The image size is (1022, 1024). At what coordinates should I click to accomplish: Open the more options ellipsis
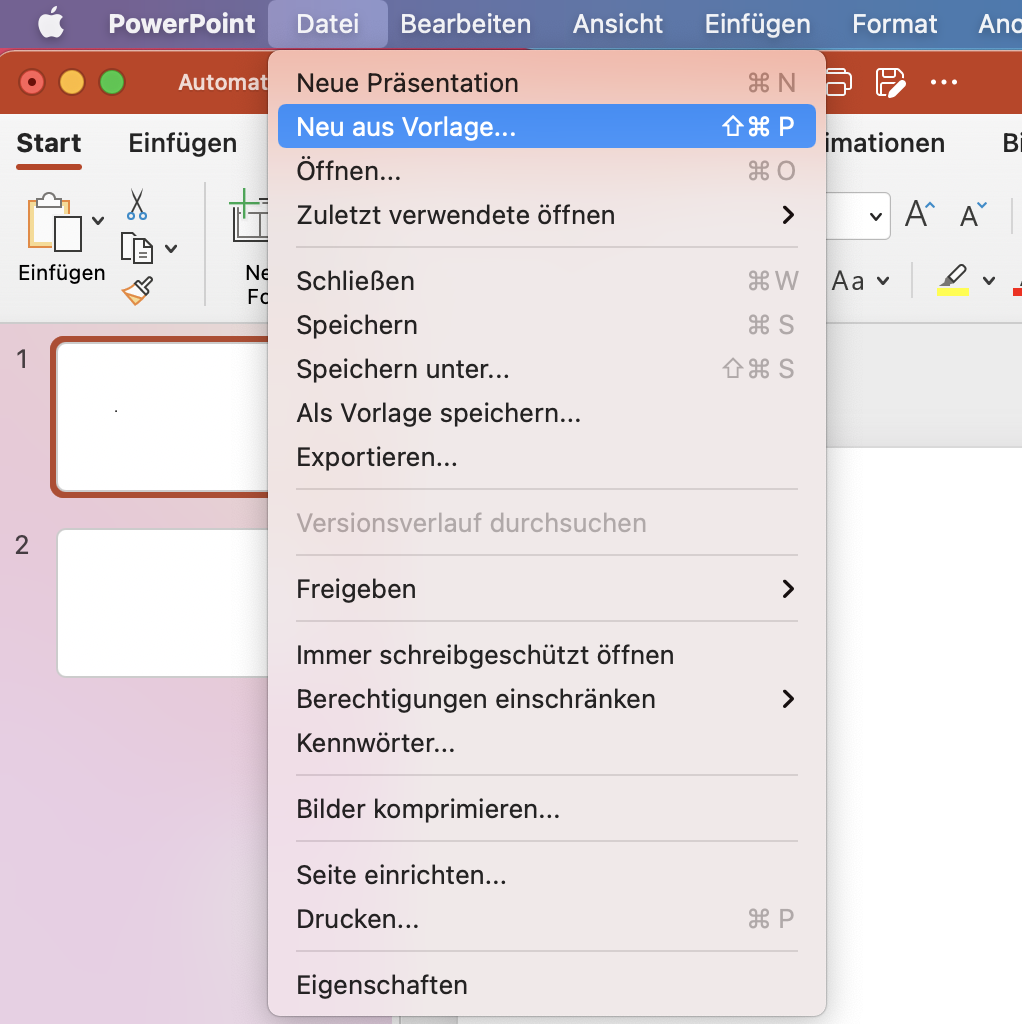(x=944, y=82)
